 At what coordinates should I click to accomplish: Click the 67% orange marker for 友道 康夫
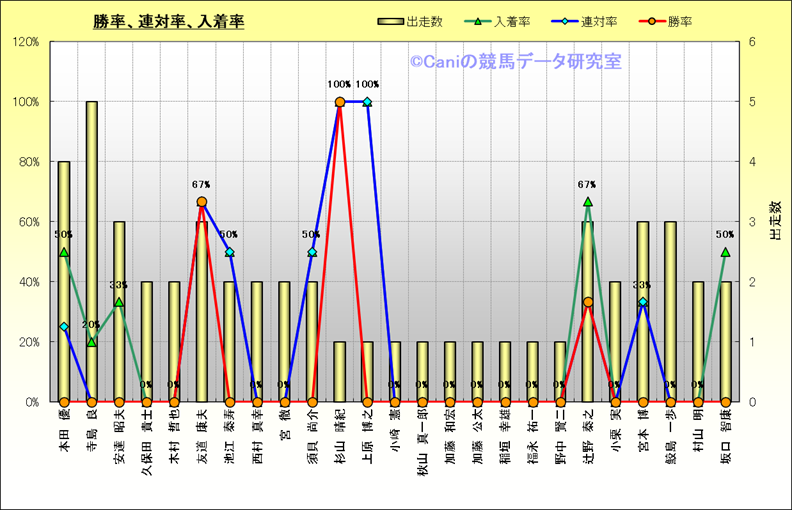click(202, 202)
